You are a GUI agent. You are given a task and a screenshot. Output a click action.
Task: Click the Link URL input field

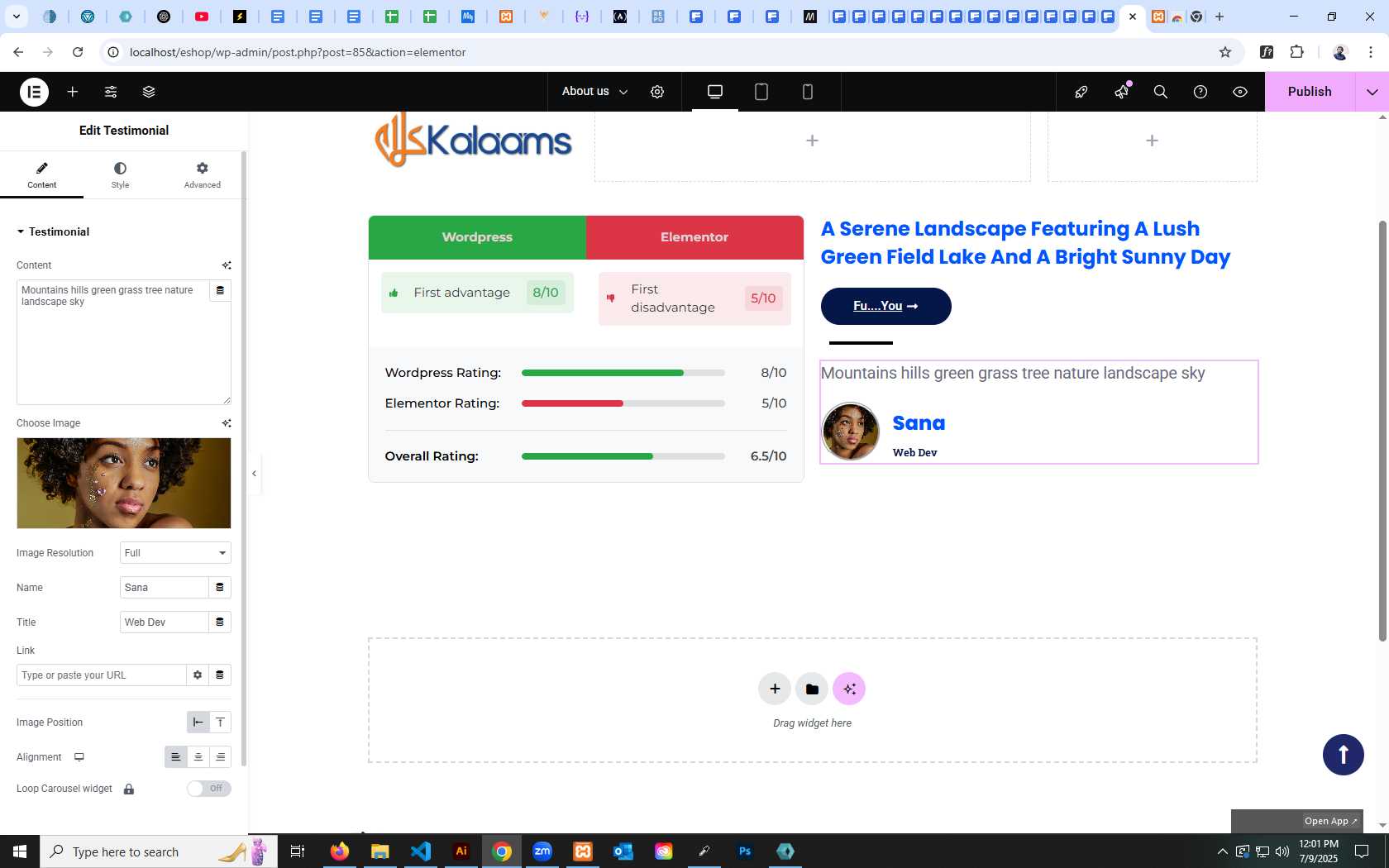(101, 675)
